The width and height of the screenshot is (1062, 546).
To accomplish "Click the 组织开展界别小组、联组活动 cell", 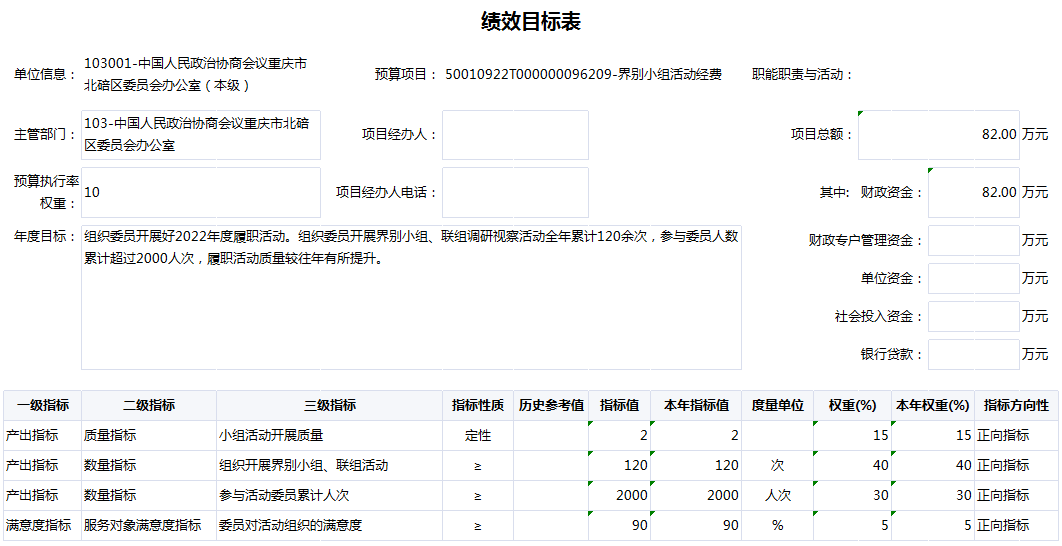I will pos(330,466).
